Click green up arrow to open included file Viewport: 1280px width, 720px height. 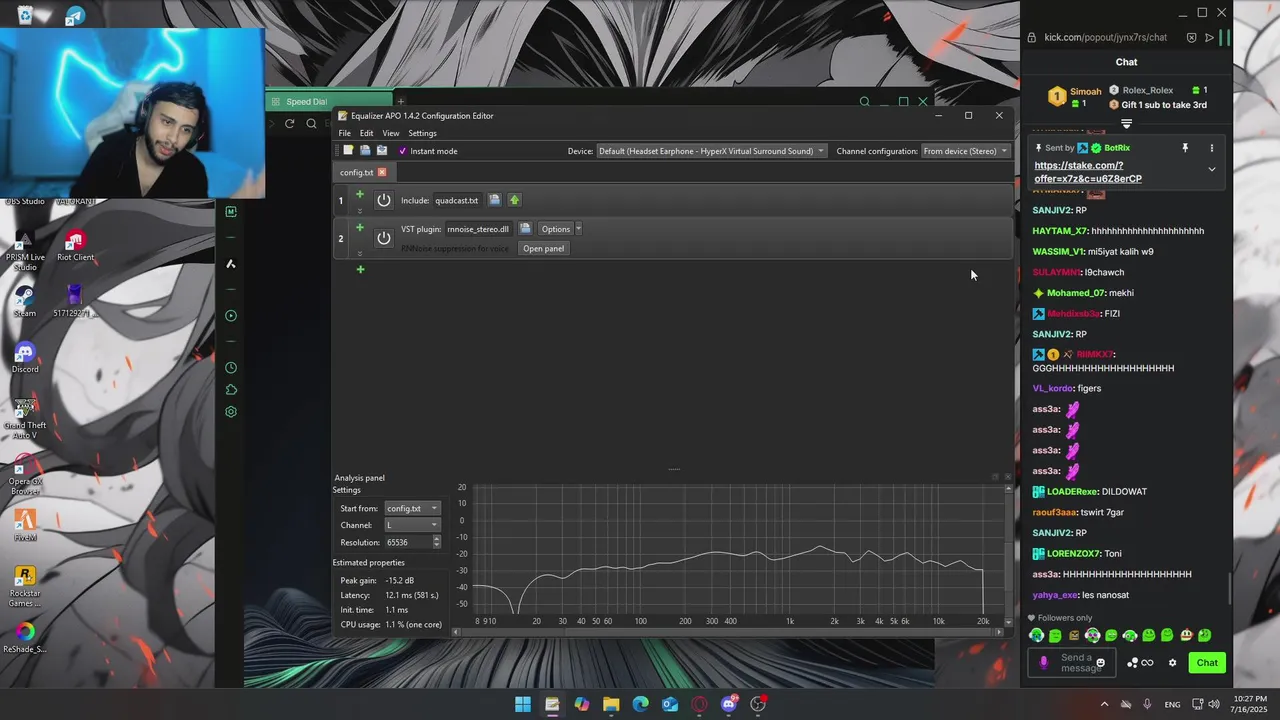pos(514,200)
